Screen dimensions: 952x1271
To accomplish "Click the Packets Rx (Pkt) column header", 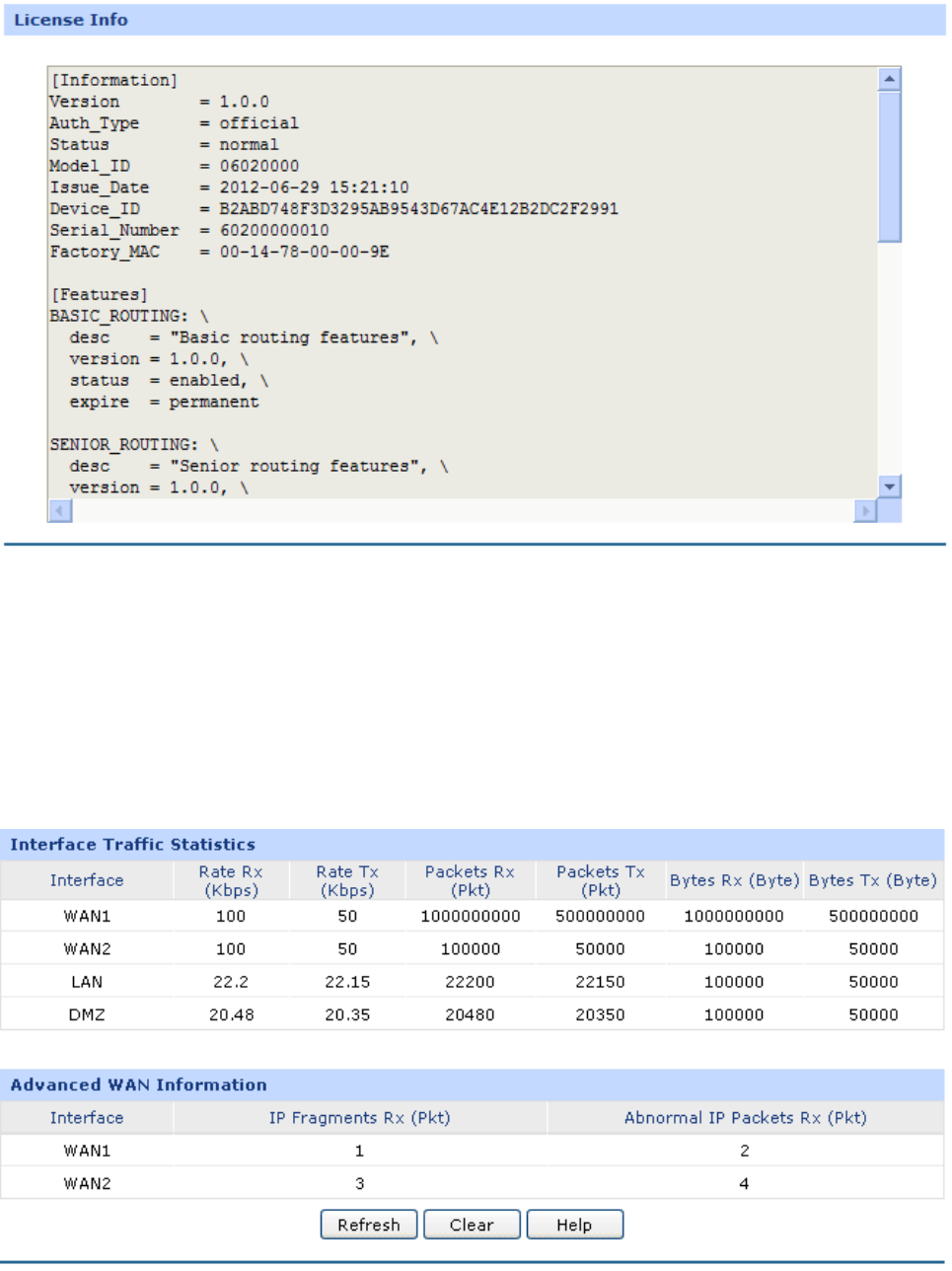I will click(x=470, y=880).
